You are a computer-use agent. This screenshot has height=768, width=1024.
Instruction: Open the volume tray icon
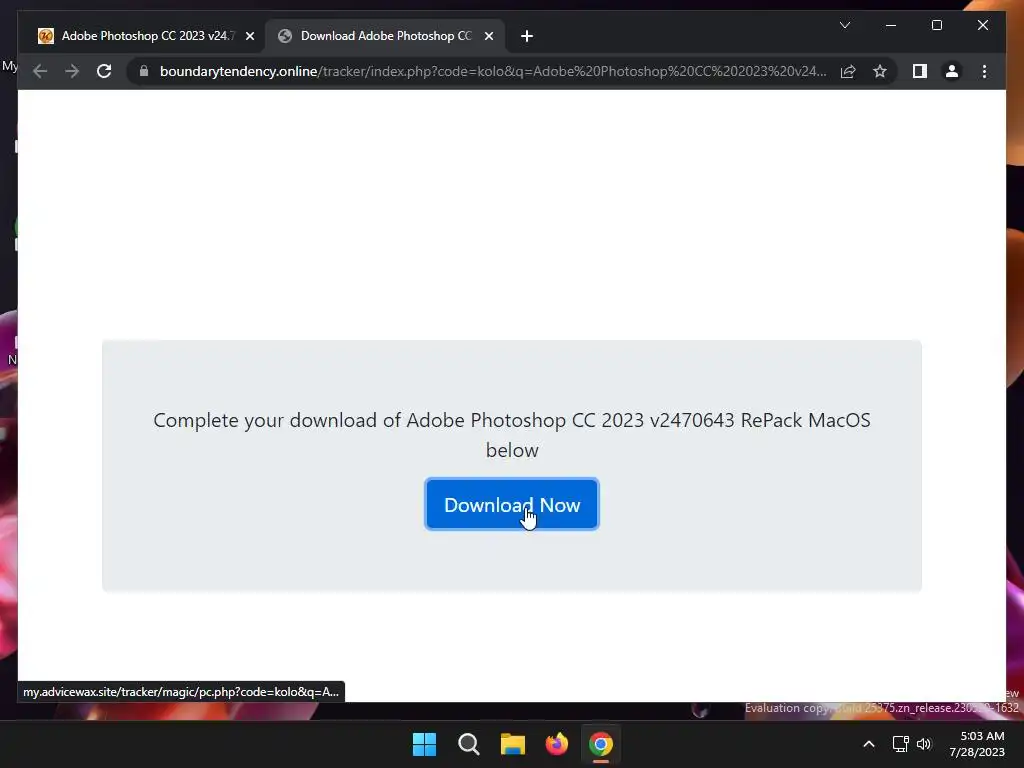tap(923, 744)
